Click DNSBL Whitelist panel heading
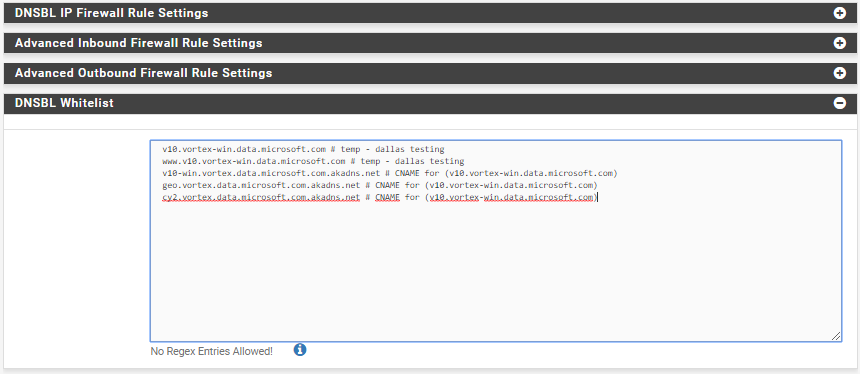Image resolution: width=860 pixels, height=374 pixels. pos(64,103)
